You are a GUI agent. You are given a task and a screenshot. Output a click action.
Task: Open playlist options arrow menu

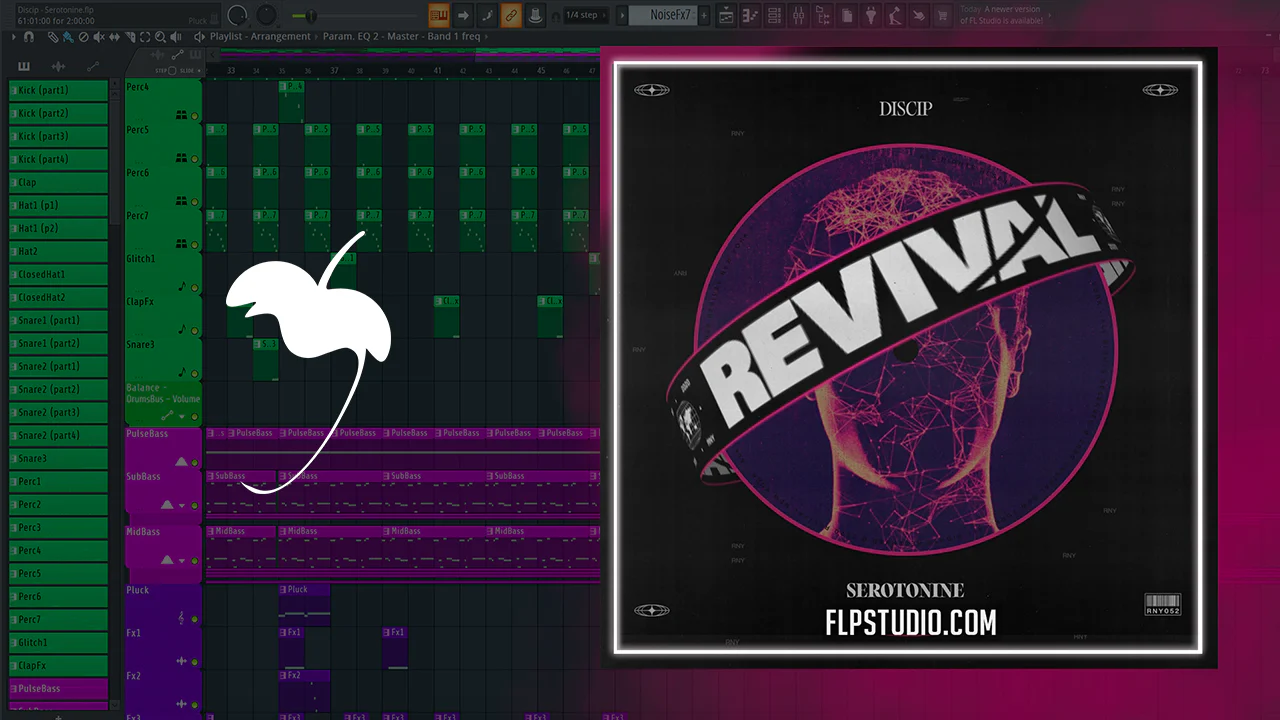click(x=14, y=37)
